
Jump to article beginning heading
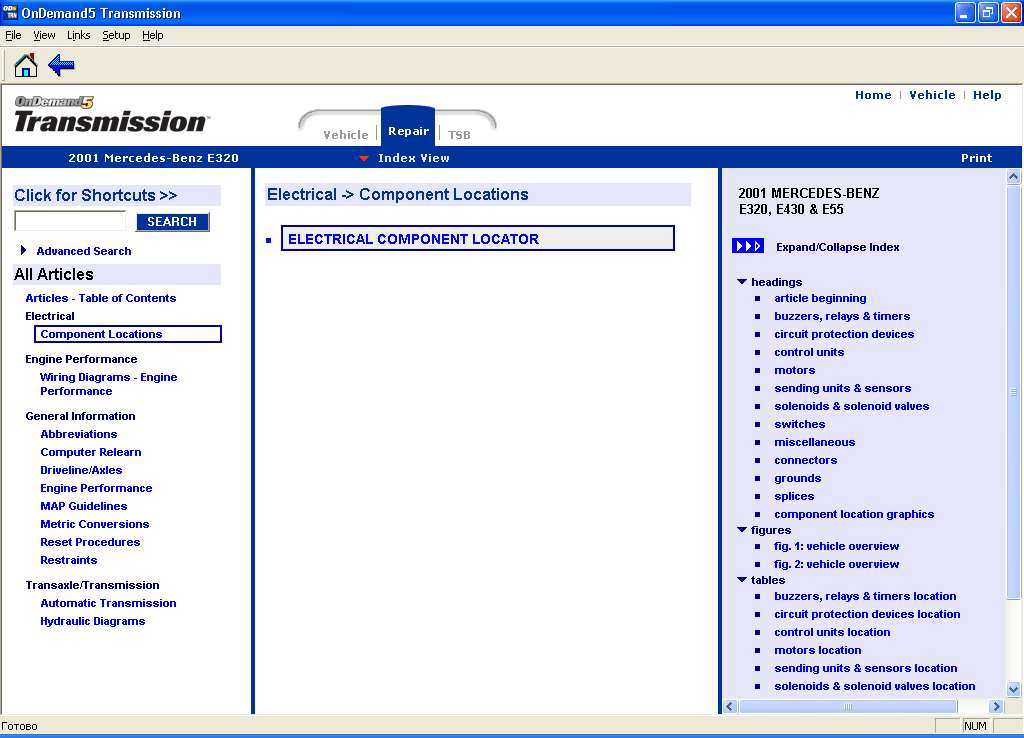coord(820,298)
